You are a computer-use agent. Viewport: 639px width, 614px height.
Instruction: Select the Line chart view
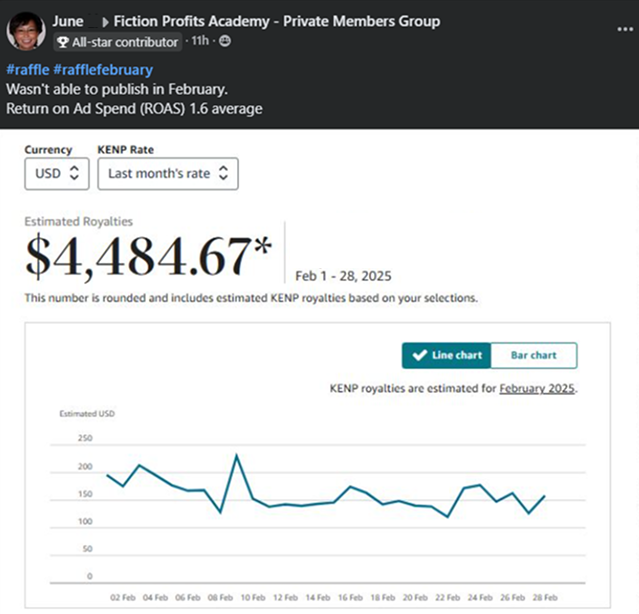click(446, 355)
